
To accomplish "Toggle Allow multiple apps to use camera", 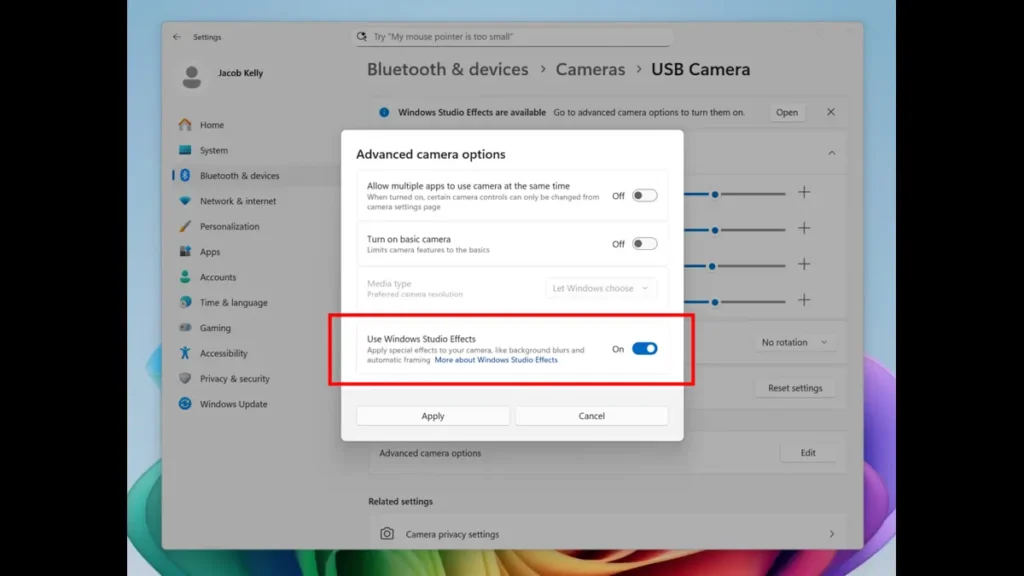I will [x=644, y=195].
